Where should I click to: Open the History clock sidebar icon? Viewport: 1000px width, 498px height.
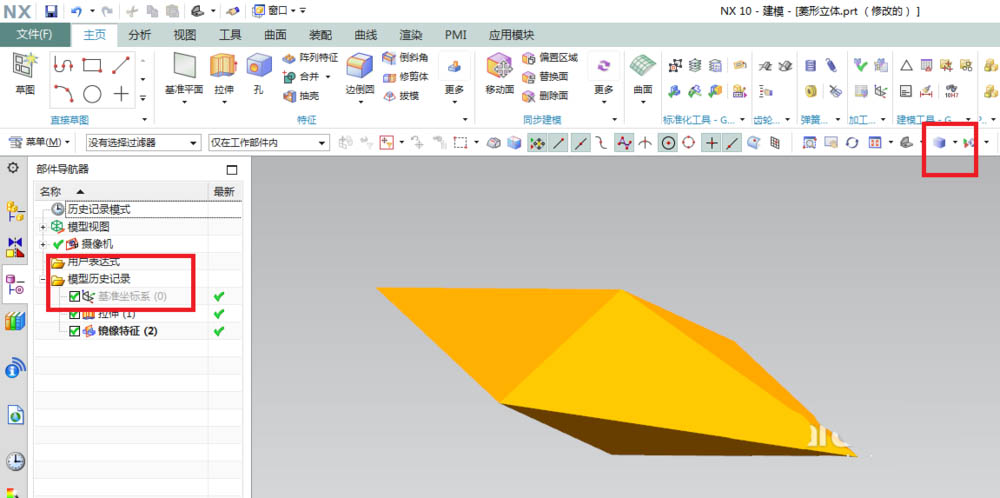click(15, 461)
